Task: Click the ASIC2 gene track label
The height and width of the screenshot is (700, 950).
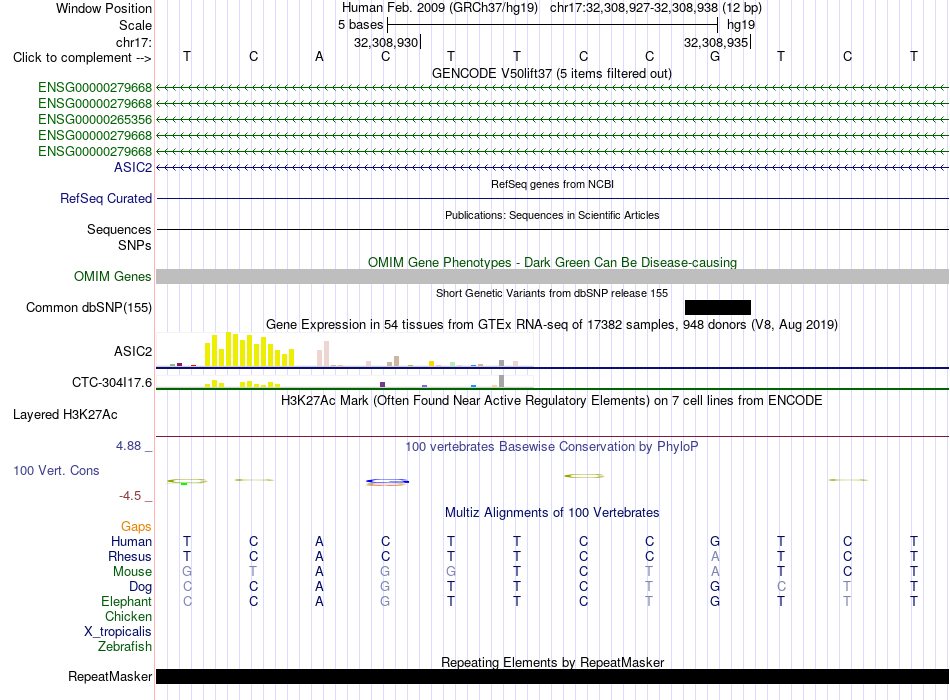Action: 133,167
